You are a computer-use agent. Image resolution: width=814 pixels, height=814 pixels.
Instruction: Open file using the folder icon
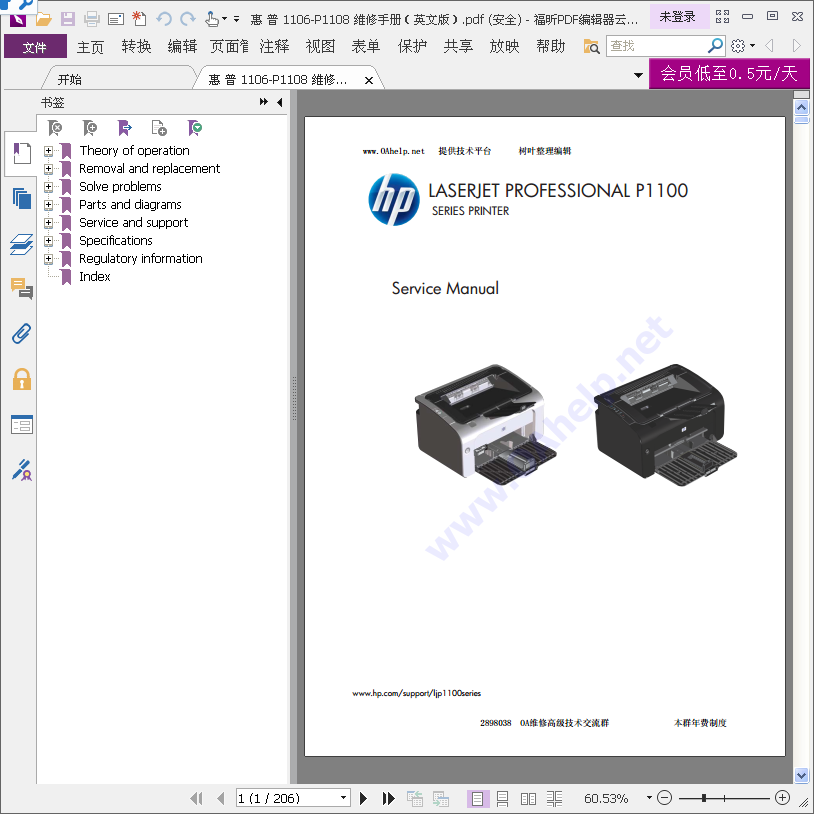pyautogui.click(x=44, y=20)
